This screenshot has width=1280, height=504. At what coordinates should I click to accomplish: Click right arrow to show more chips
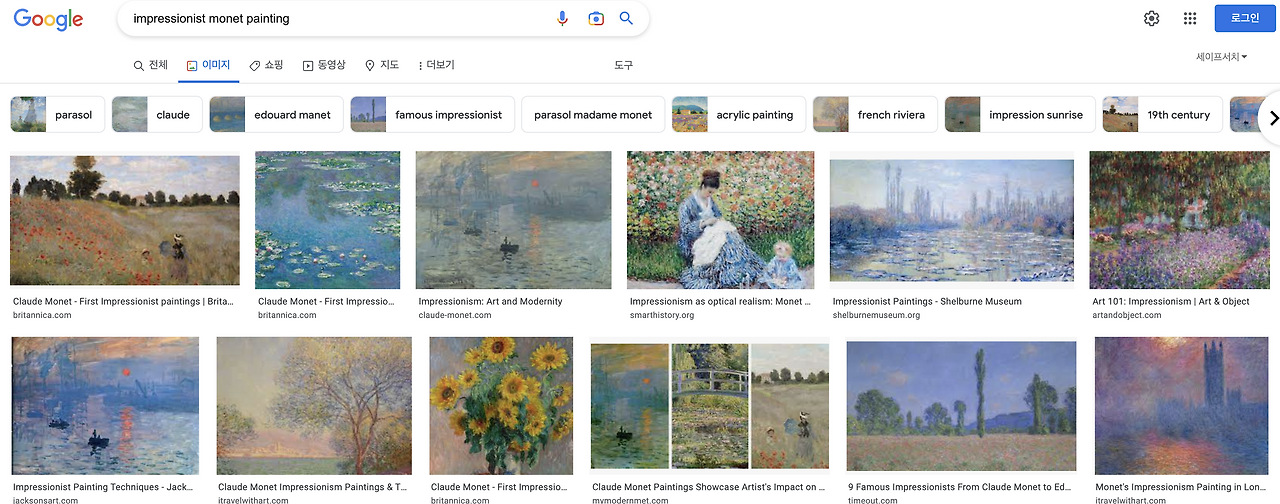[1271, 117]
